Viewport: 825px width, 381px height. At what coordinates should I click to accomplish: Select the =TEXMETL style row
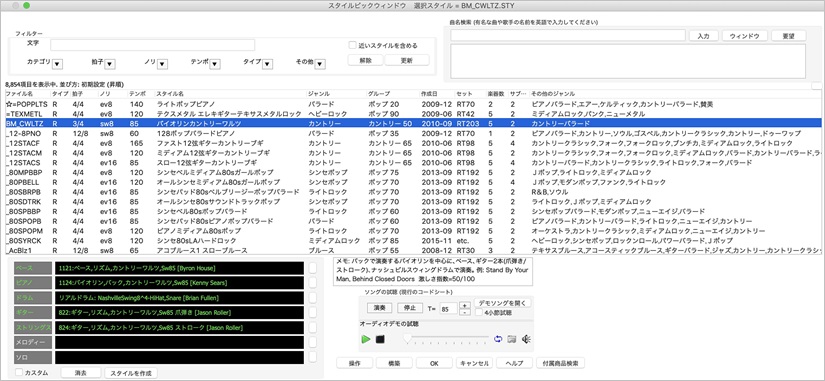(413, 114)
